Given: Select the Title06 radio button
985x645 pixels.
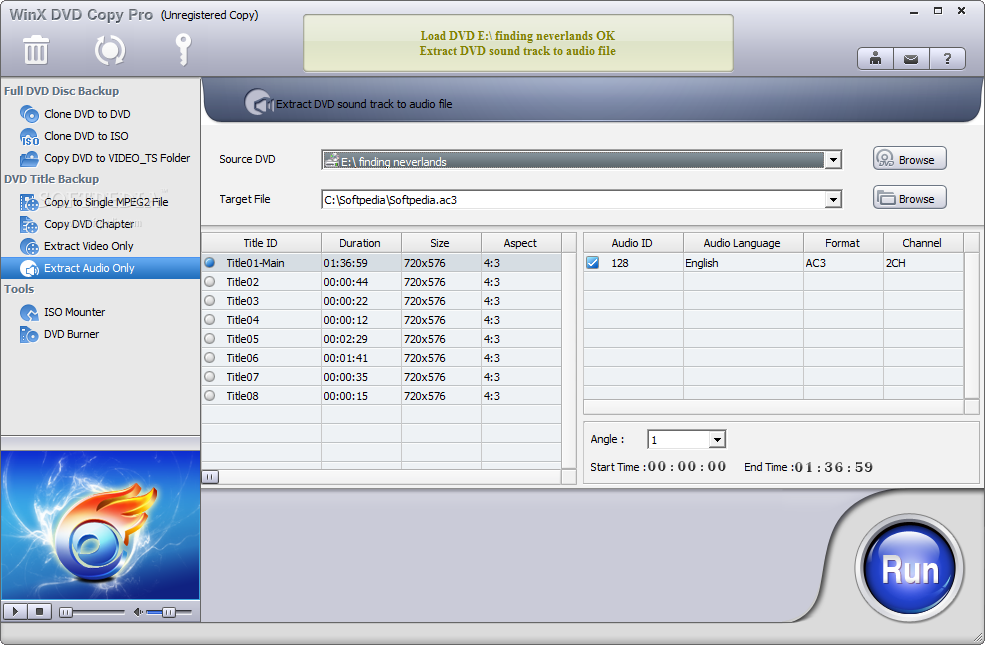Looking at the screenshot, I should pos(210,357).
